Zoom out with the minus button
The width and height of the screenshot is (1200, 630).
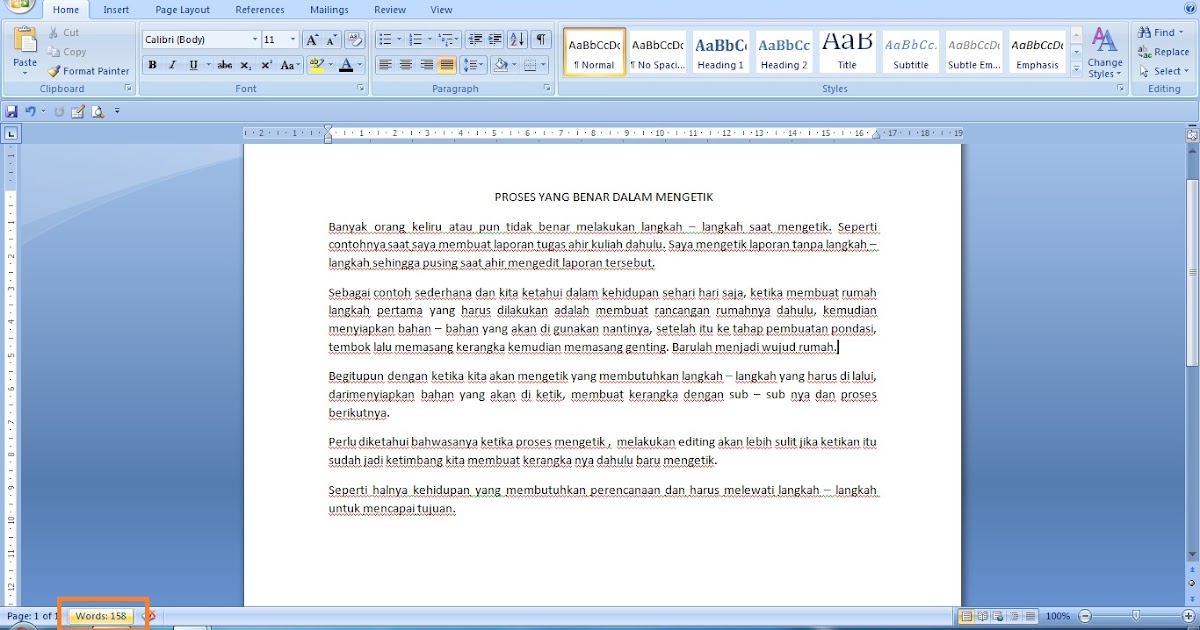(1085, 616)
